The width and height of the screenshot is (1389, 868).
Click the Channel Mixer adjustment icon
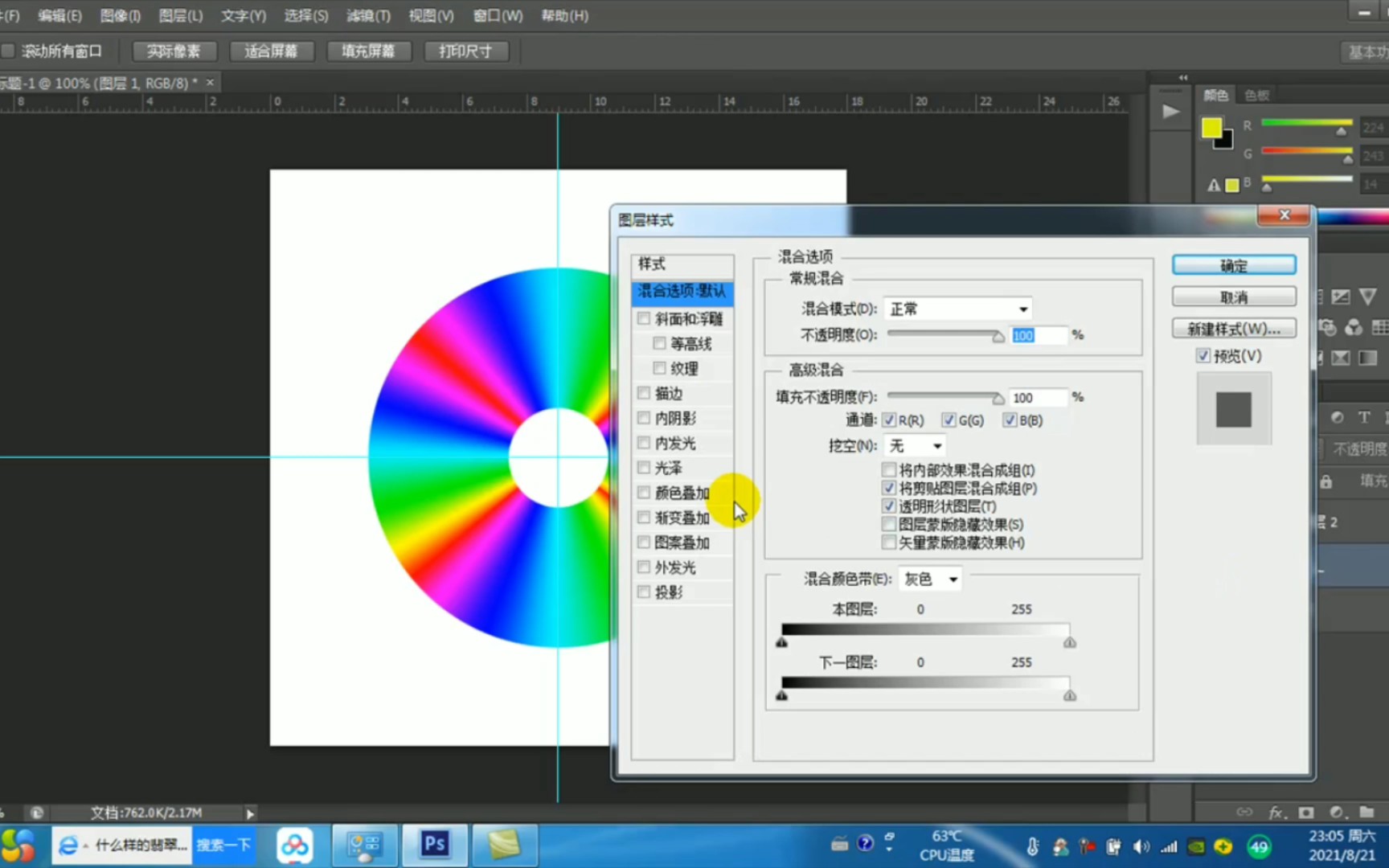[1354, 328]
